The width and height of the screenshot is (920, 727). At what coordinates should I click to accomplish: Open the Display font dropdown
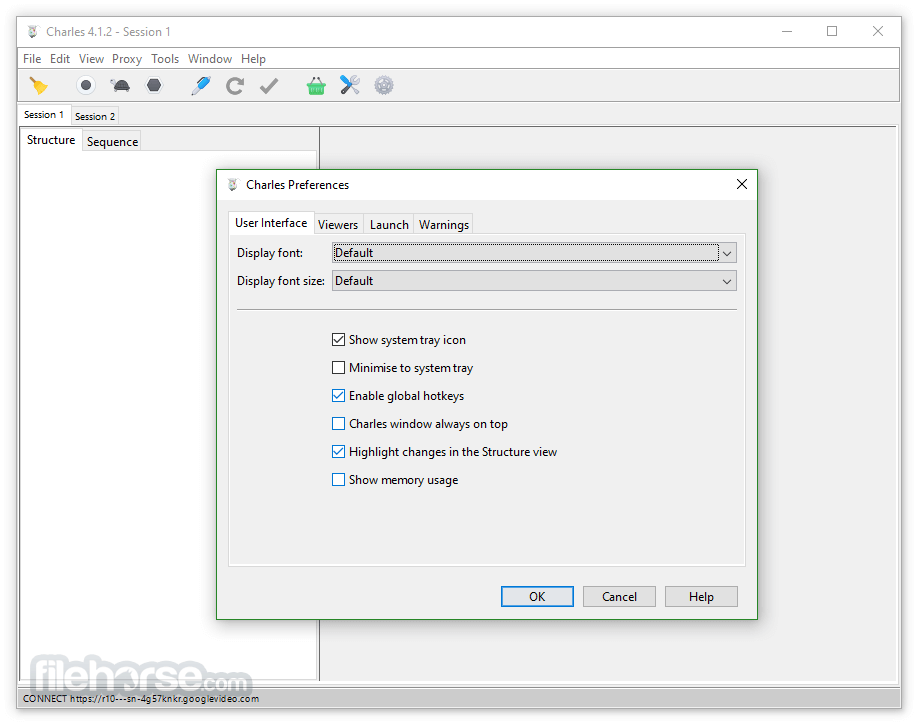click(534, 253)
